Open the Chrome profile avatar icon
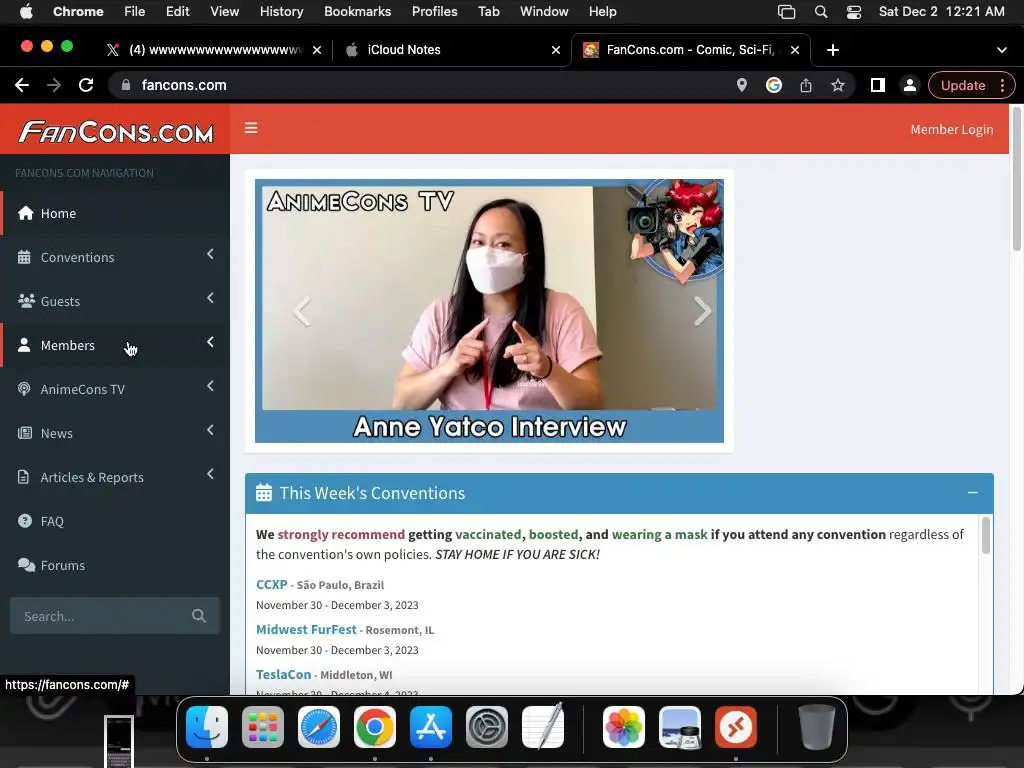This screenshot has height=768, width=1024. (x=910, y=85)
